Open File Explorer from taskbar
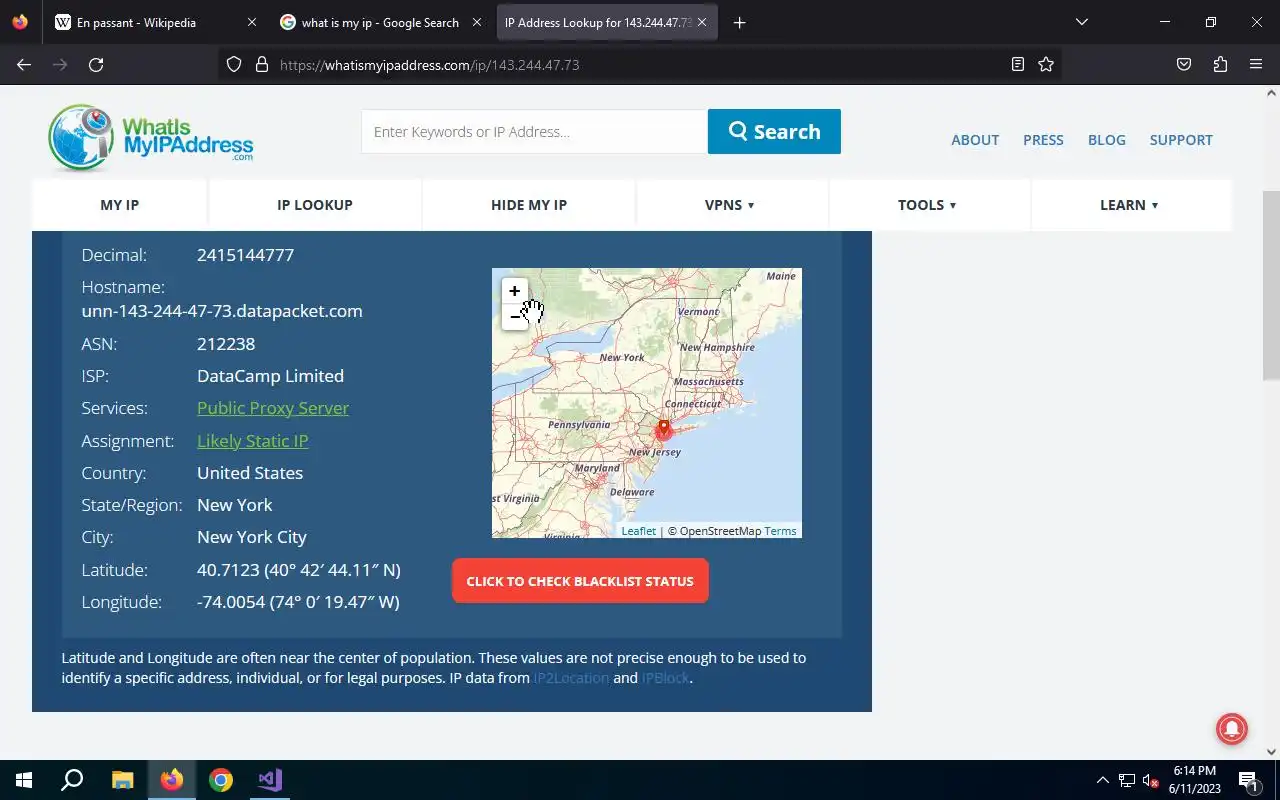This screenshot has height=800, width=1280. pyautogui.click(x=122, y=780)
